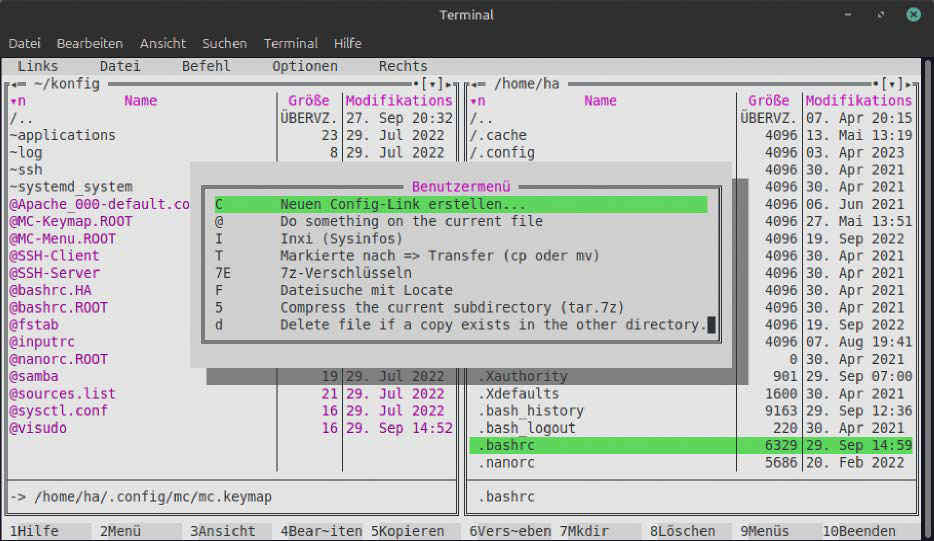Open the Rechts panel menu
This screenshot has width=934, height=541.
(x=403, y=66)
